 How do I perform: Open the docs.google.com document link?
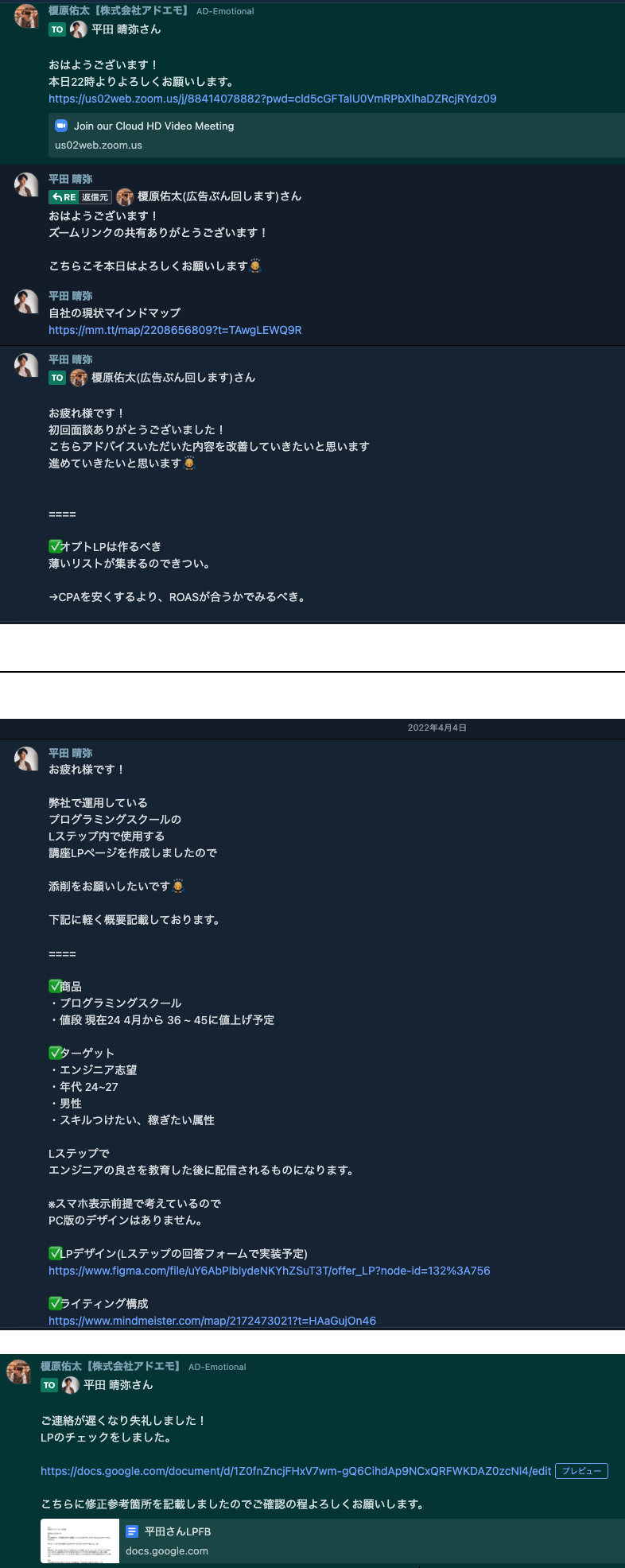296,1471
